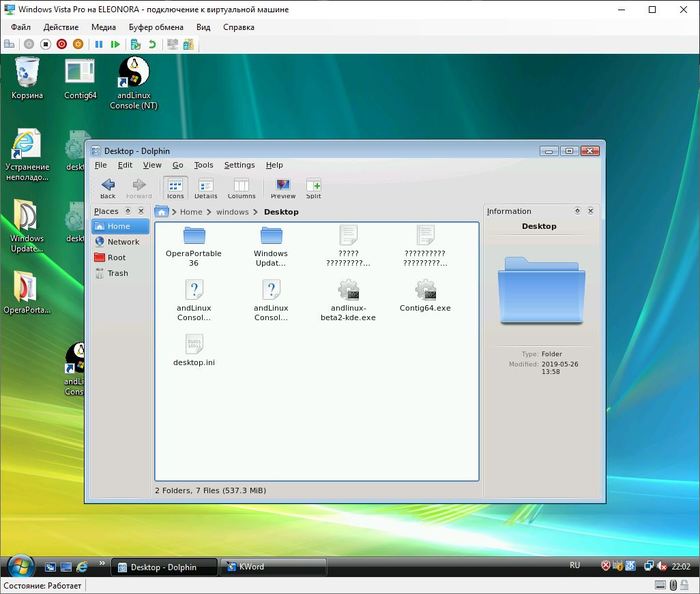Expand arrow before windows breadcrumb

click(x=208, y=212)
